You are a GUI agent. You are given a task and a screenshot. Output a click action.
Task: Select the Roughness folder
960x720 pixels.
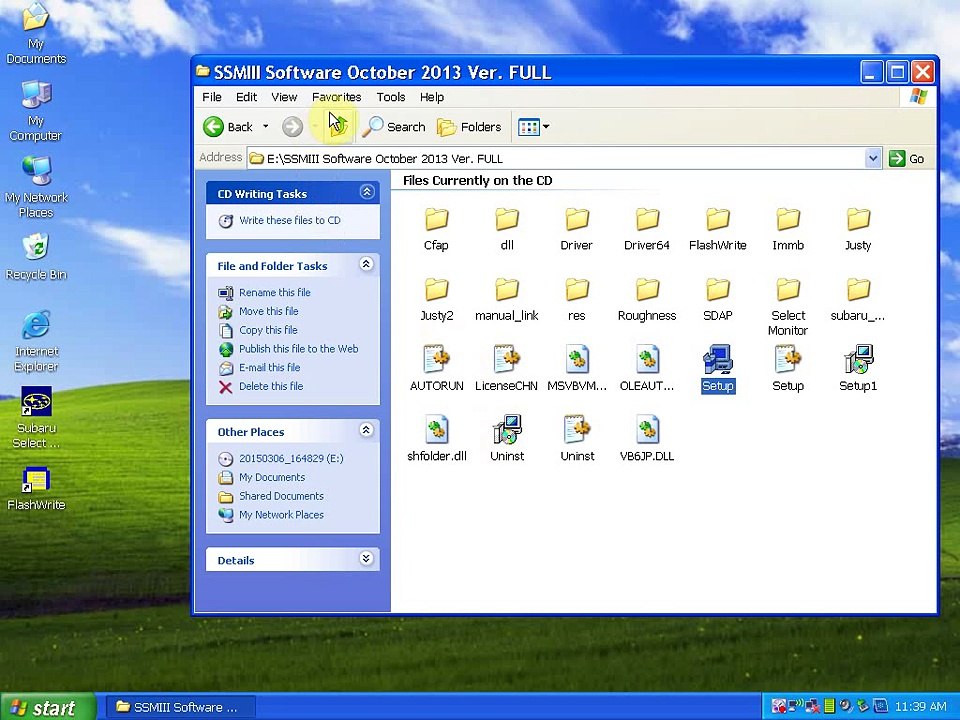coord(647,291)
